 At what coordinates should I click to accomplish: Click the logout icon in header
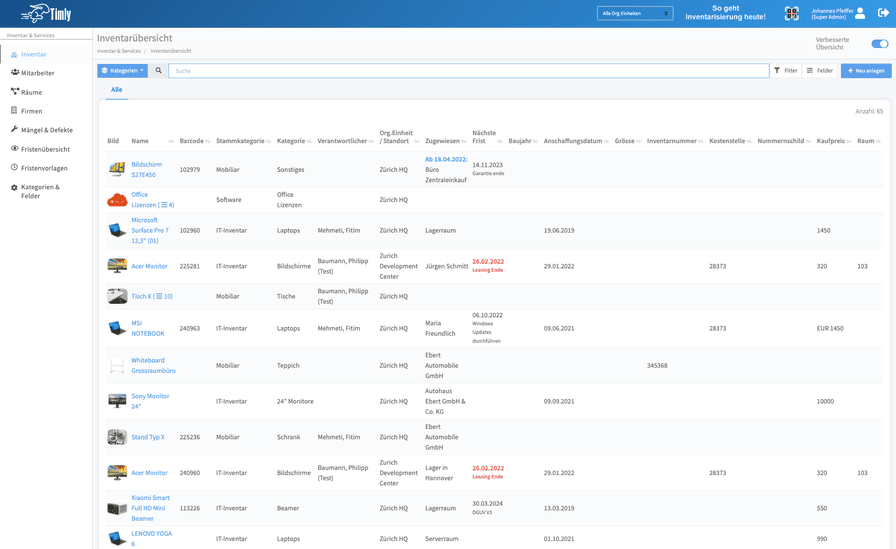tap(883, 13)
